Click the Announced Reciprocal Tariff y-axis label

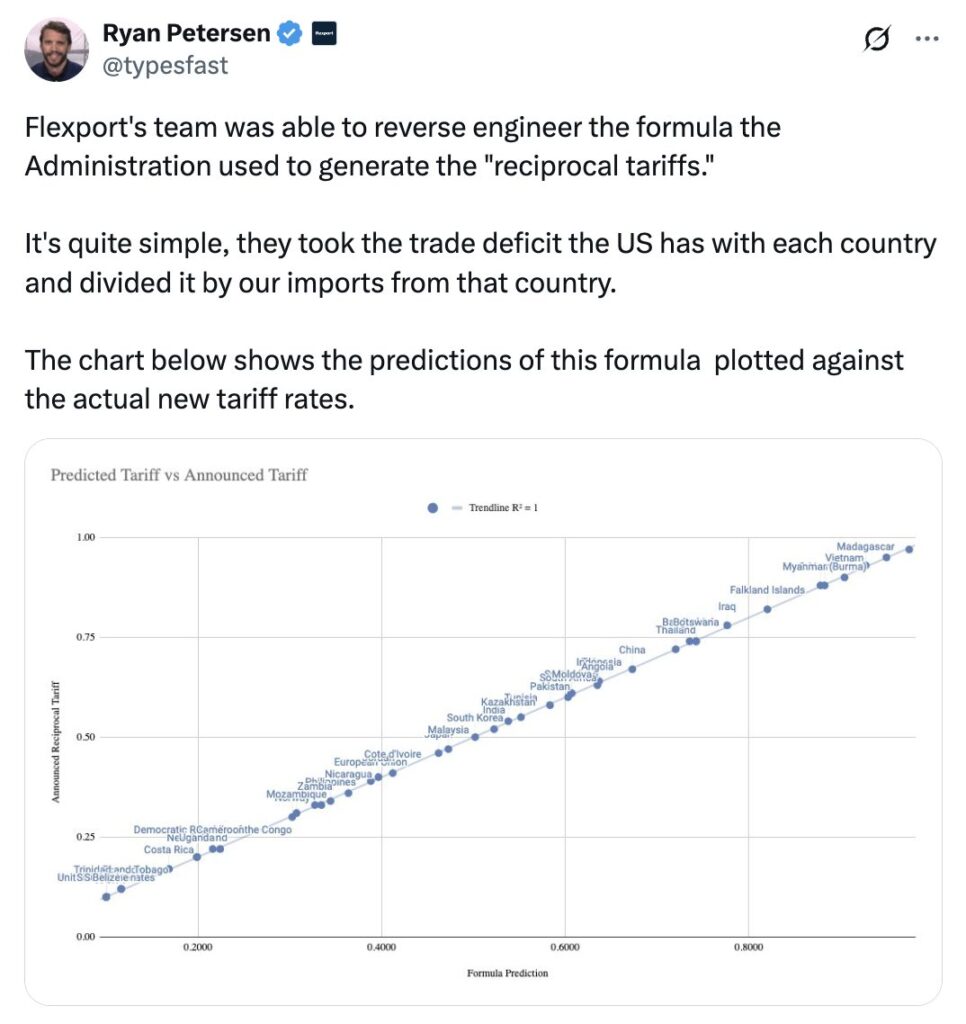57,741
